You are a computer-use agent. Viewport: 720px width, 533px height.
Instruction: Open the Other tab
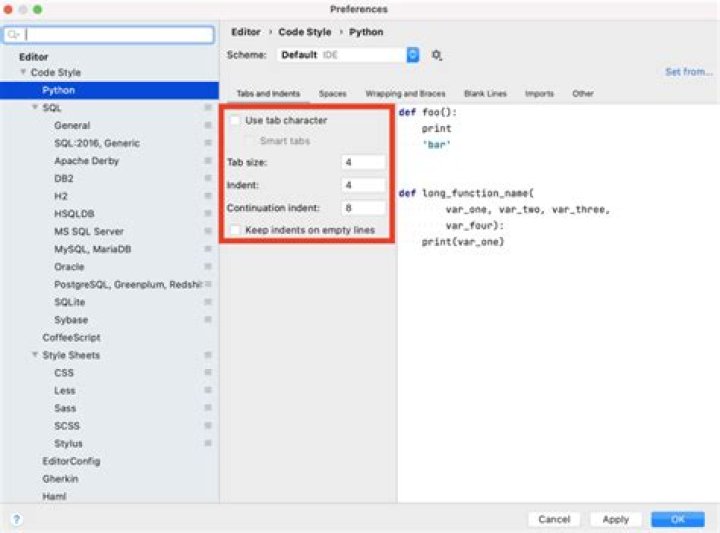pos(583,94)
